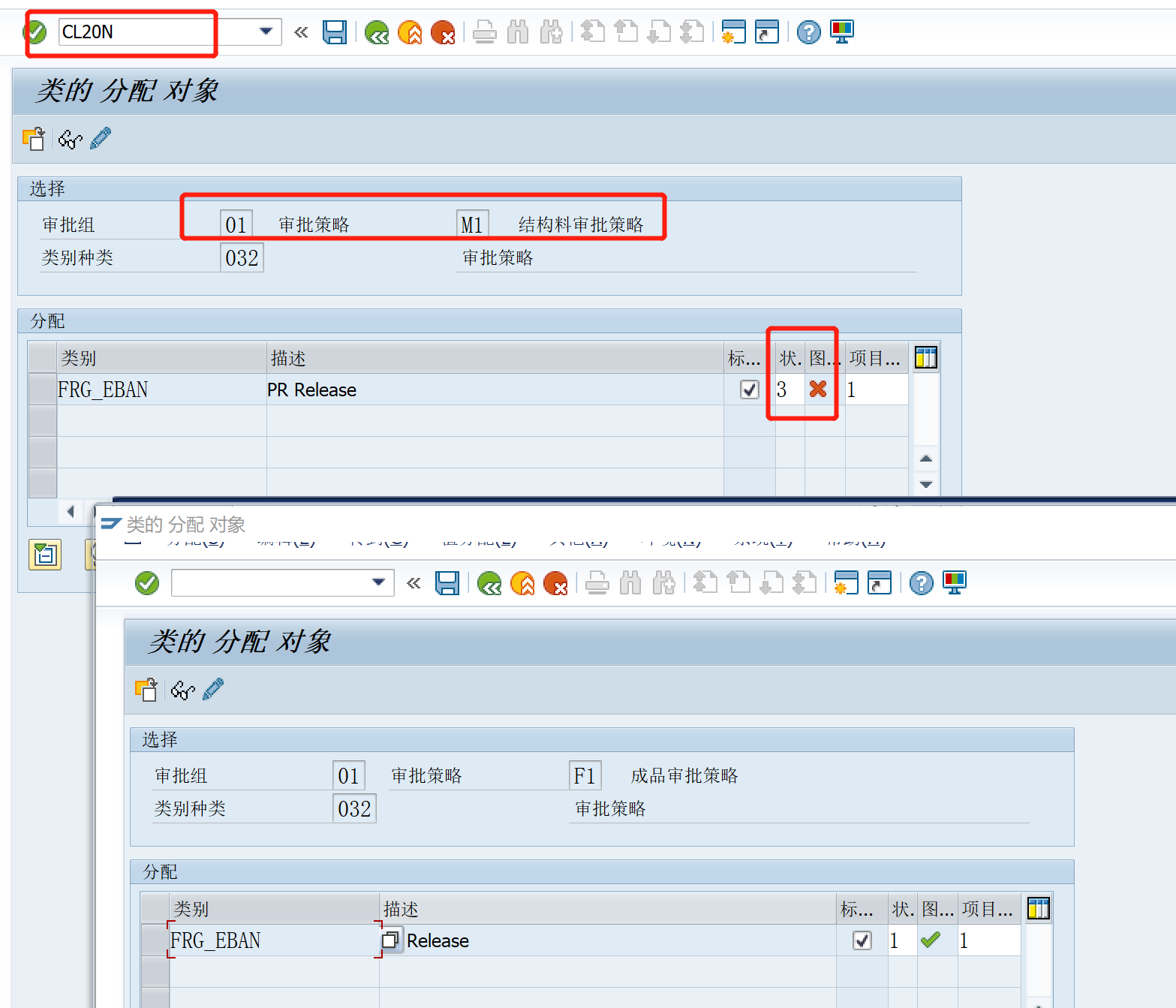Click the Create Shortcut icon

coord(766,32)
